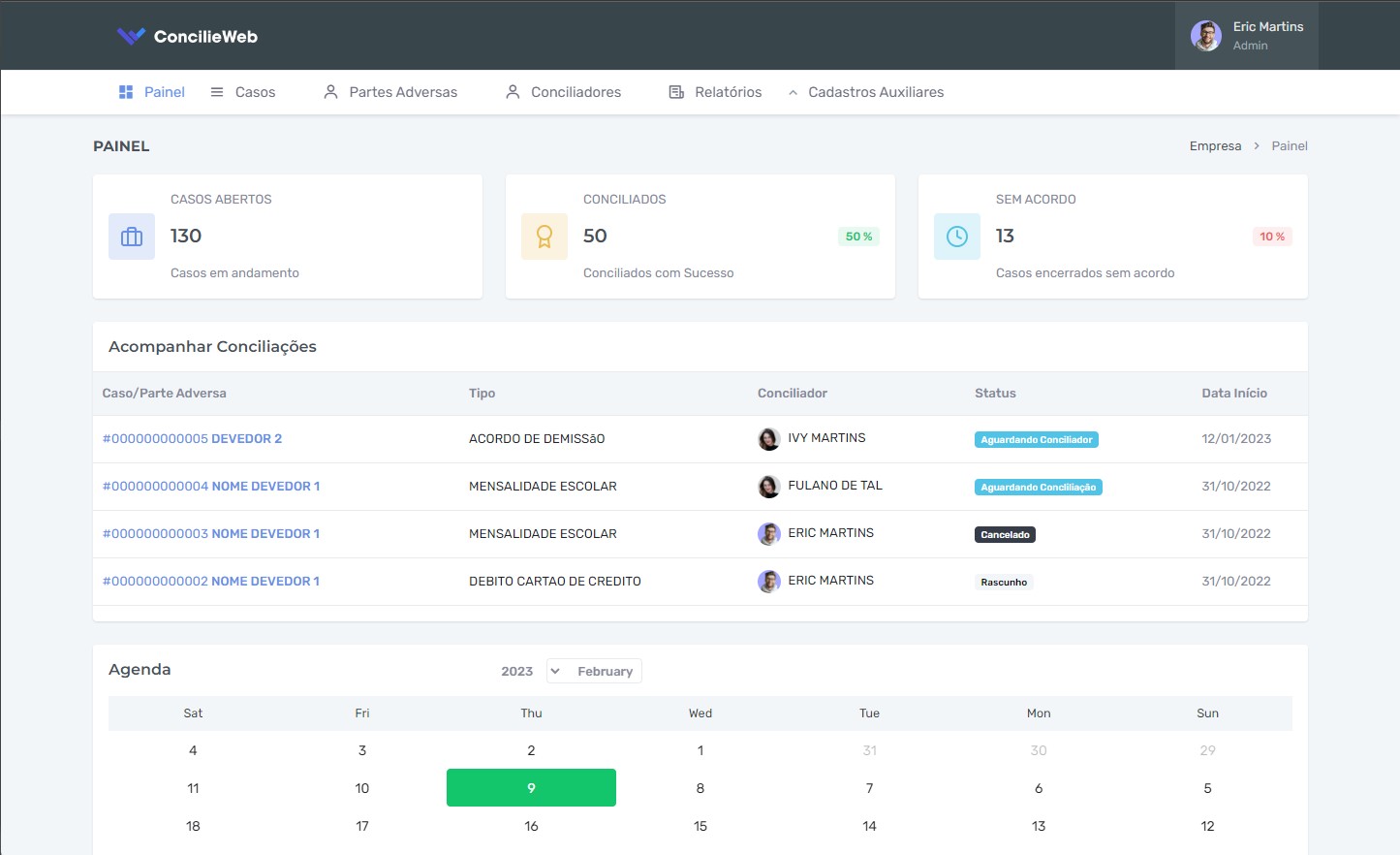Click the Tipo column header
Viewport: 1400px width, 855px height.
click(x=482, y=394)
